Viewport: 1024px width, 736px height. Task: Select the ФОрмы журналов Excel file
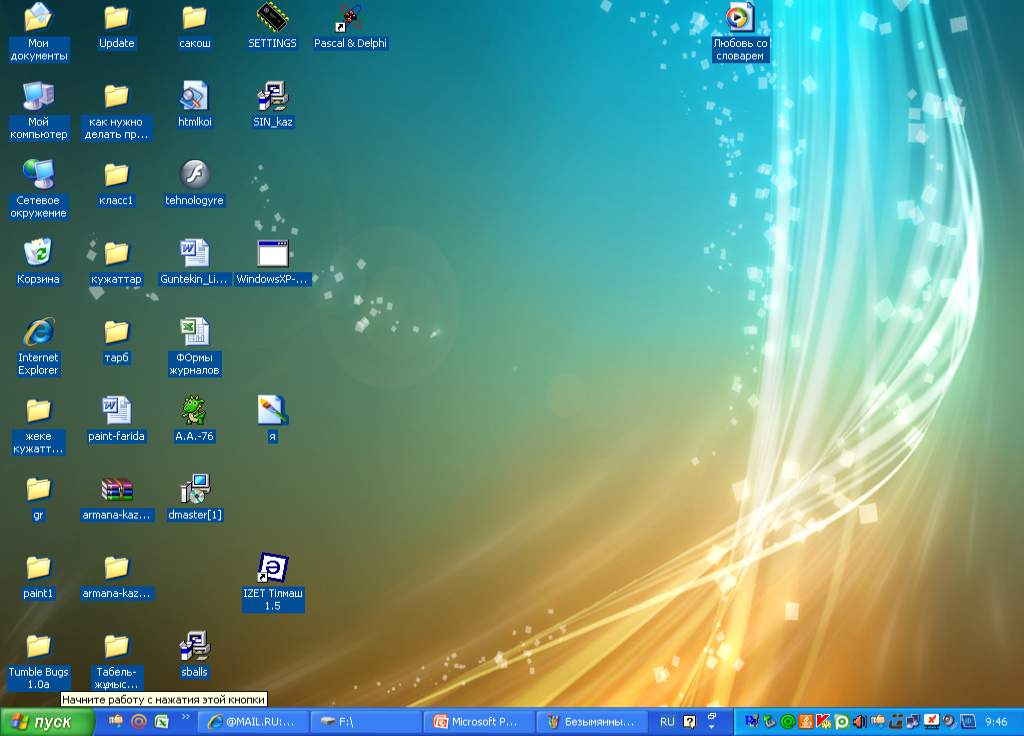tap(194, 332)
